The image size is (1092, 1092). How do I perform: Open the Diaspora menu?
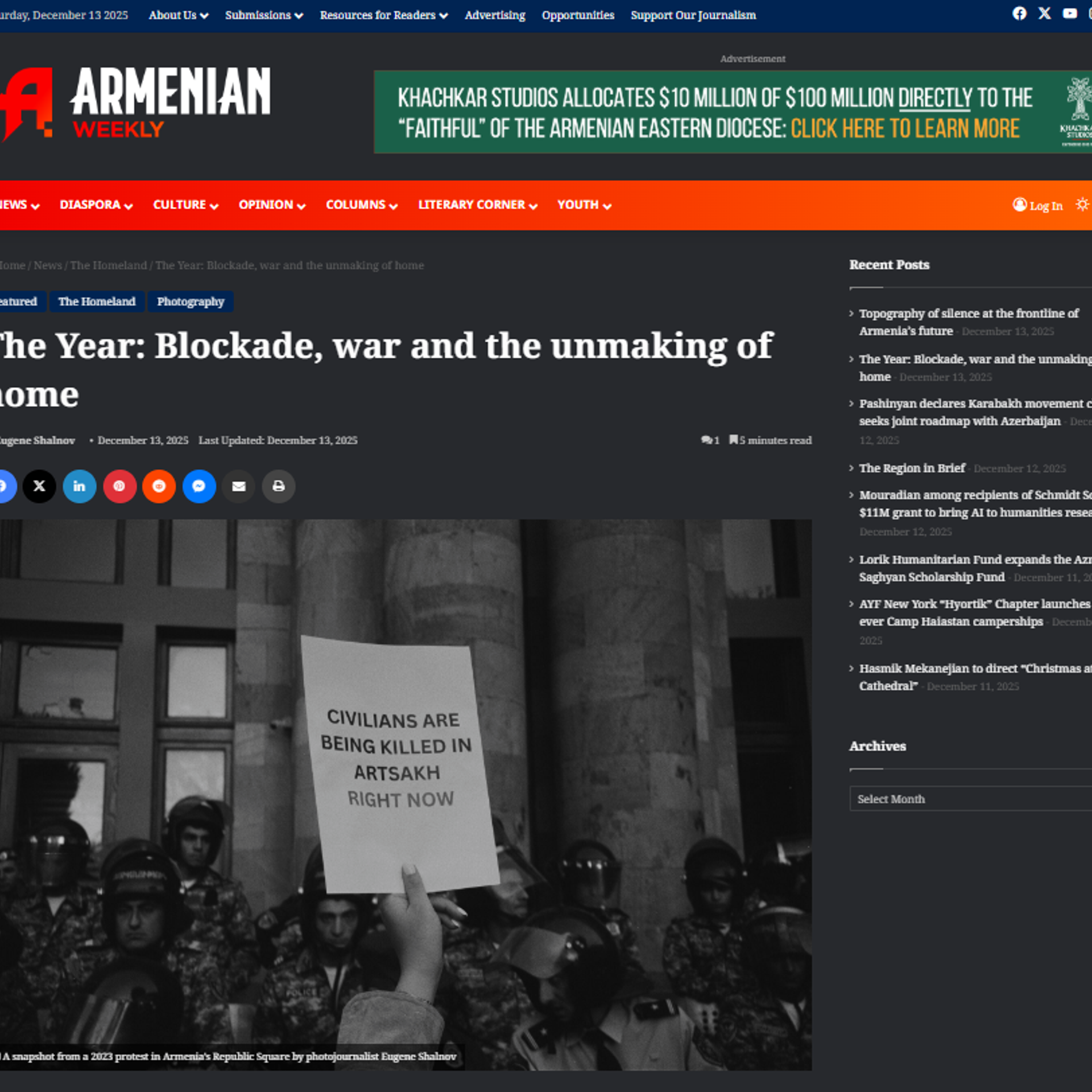[x=96, y=205]
